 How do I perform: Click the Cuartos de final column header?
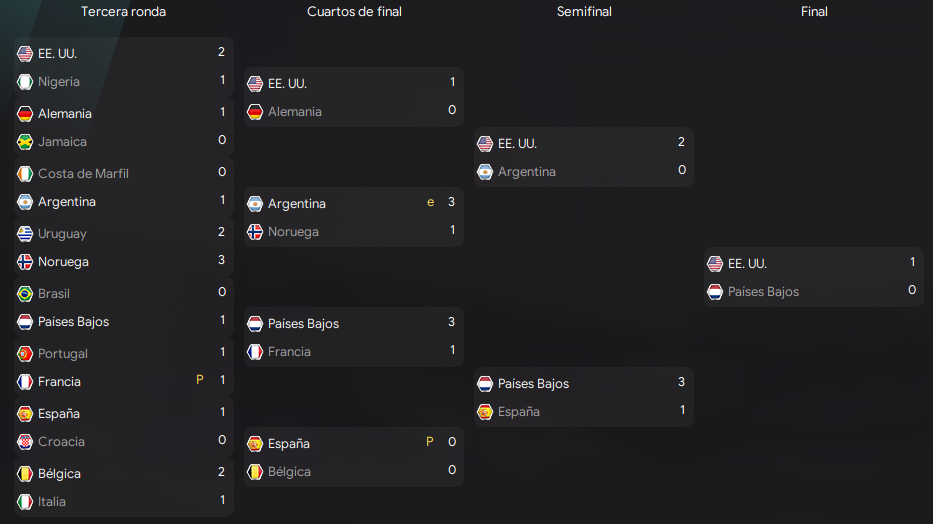(x=354, y=12)
